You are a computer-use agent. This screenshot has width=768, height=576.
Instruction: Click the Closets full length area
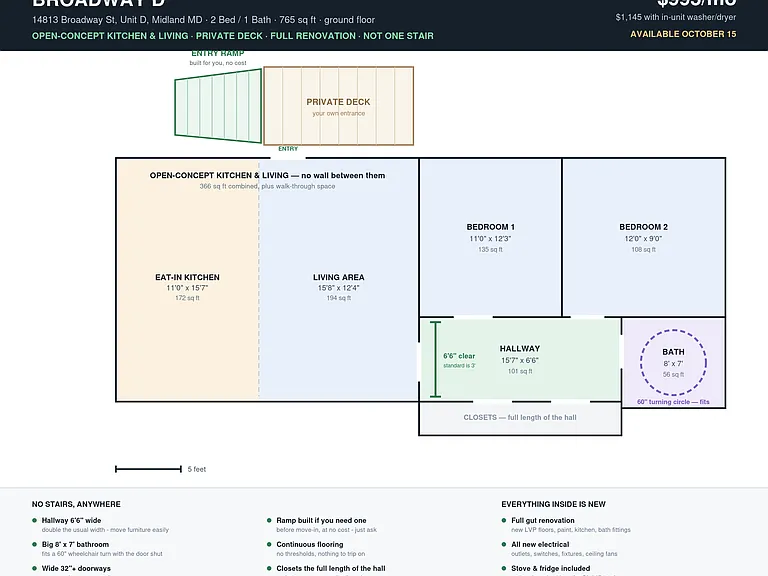point(520,418)
